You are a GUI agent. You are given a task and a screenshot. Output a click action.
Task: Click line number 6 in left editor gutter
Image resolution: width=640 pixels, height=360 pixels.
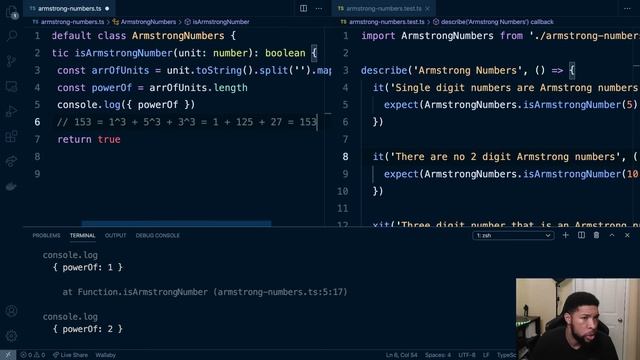[x=37, y=122]
